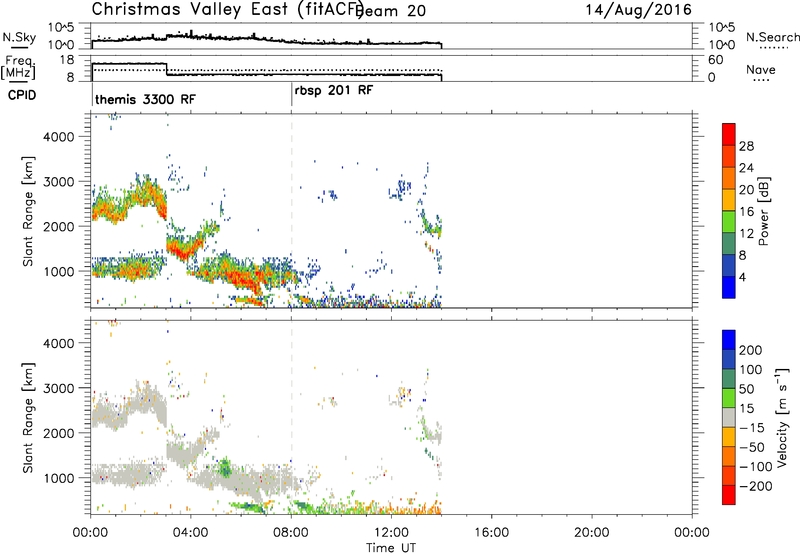
Task: Click the '60' Nave scale value
Action: [715, 60]
